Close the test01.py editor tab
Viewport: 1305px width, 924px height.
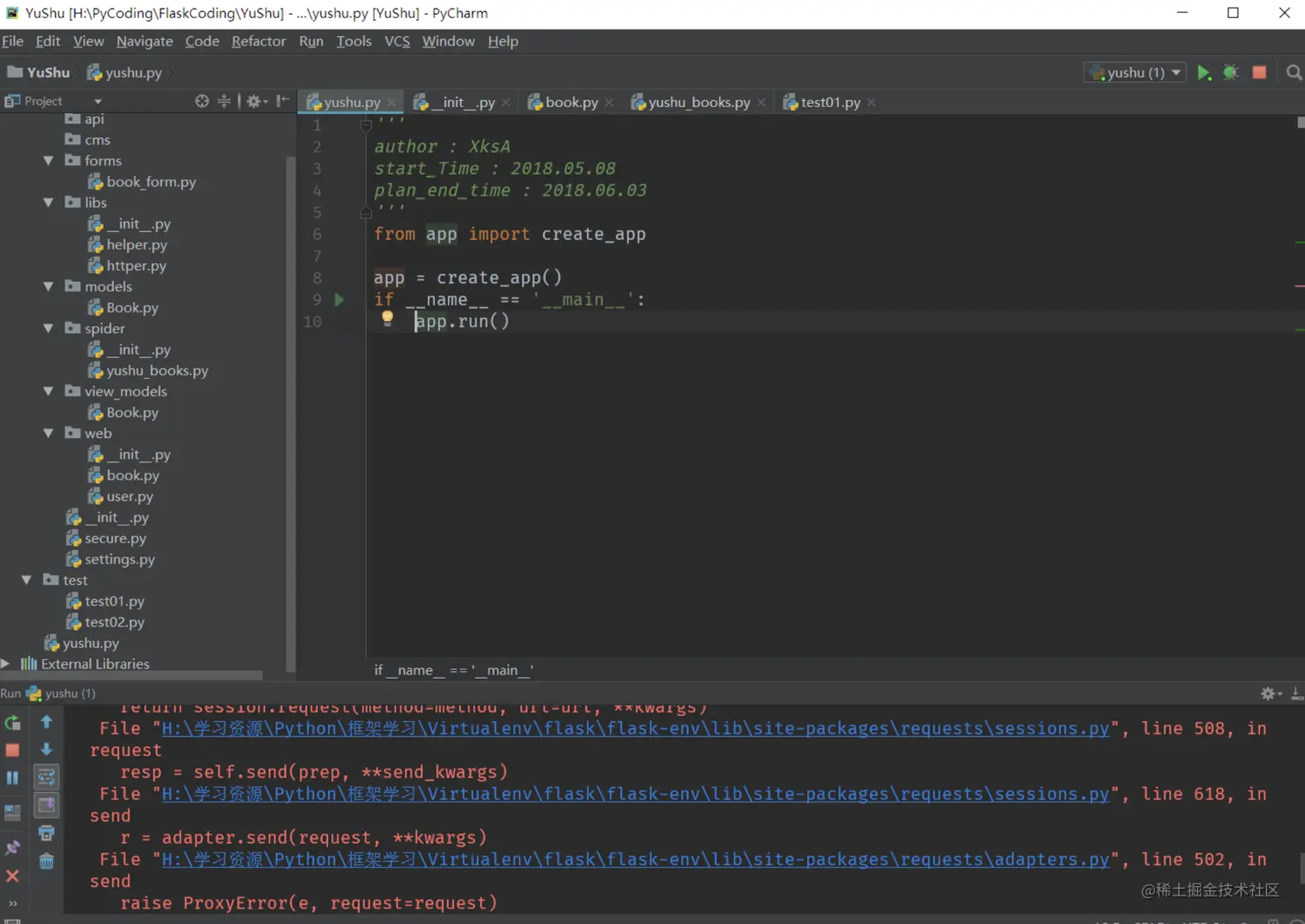(x=872, y=102)
